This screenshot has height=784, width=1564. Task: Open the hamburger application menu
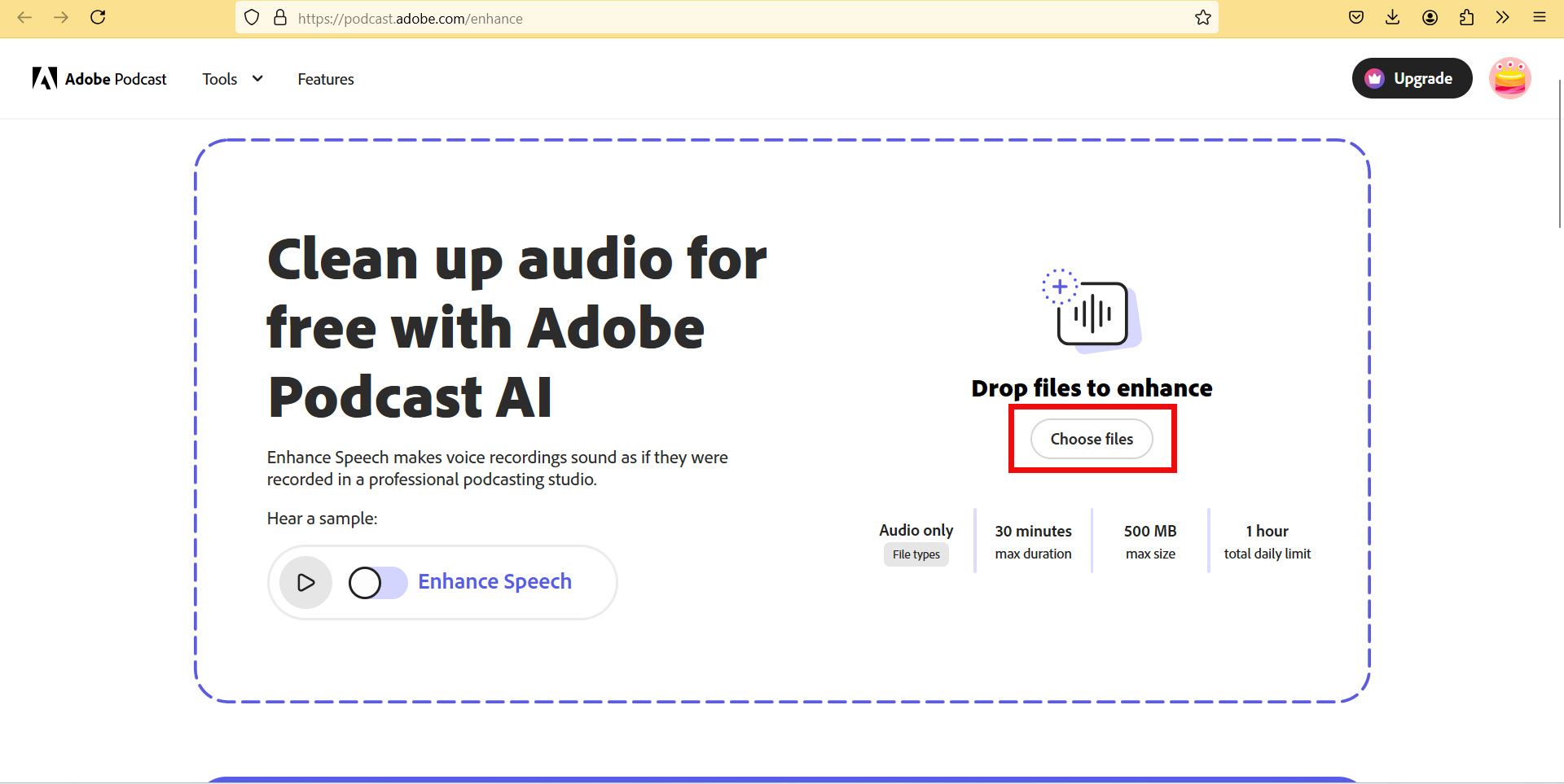pyautogui.click(x=1540, y=17)
